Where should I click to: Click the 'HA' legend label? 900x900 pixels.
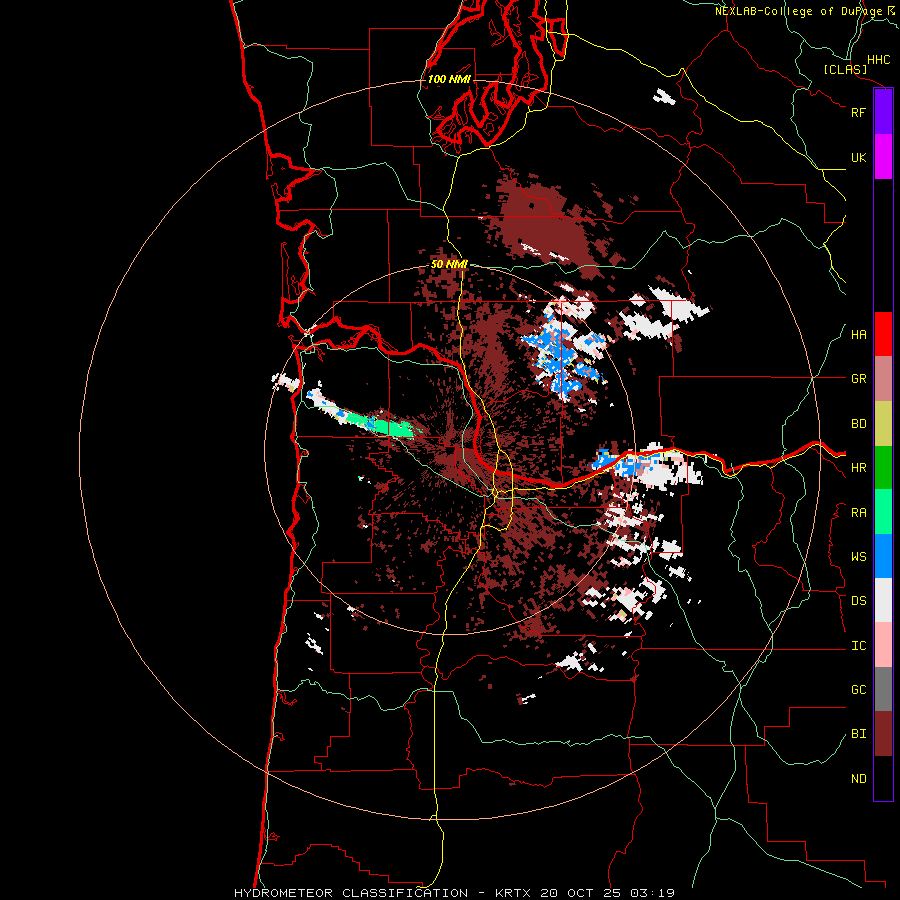point(858,335)
